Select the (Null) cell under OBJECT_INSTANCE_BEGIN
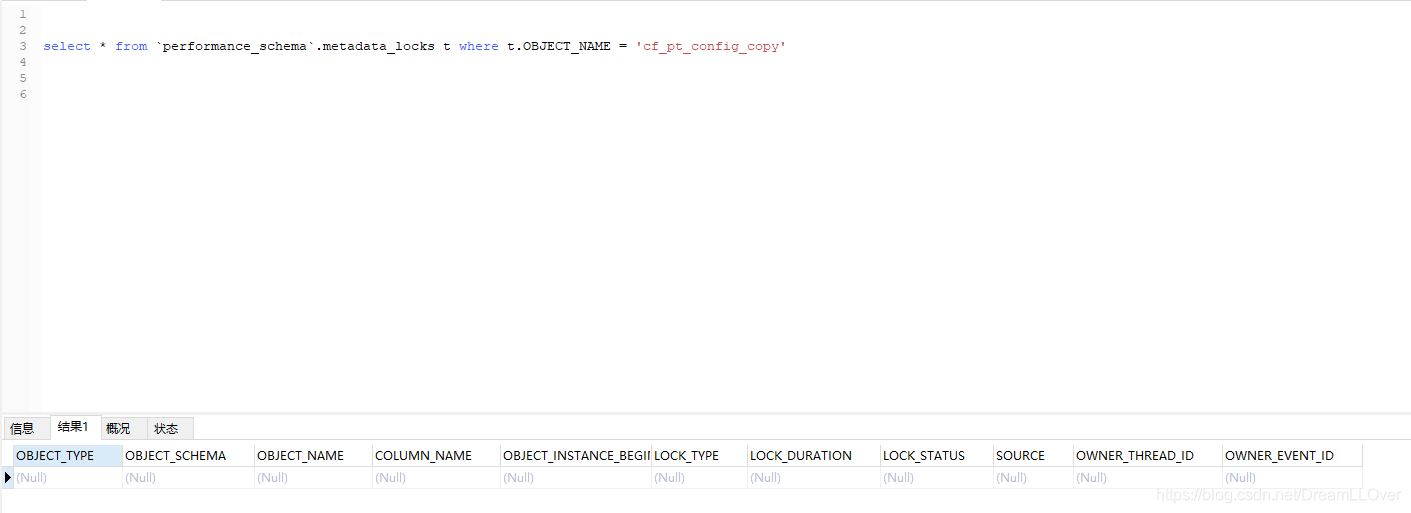Image resolution: width=1411 pixels, height=513 pixels. click(576, 477)
